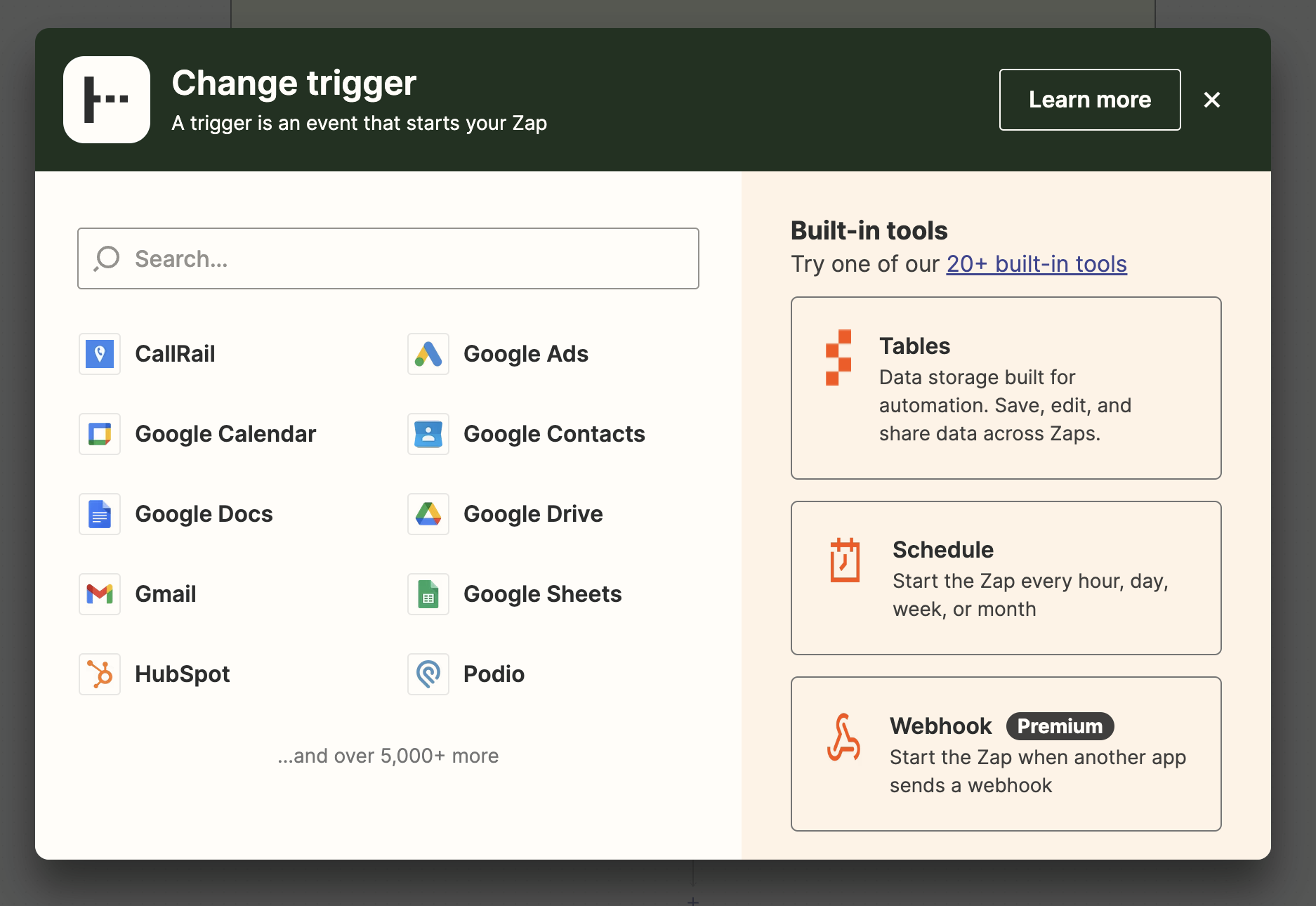
Task: Click the Google Docs app icon
Action: click(100, 514)
